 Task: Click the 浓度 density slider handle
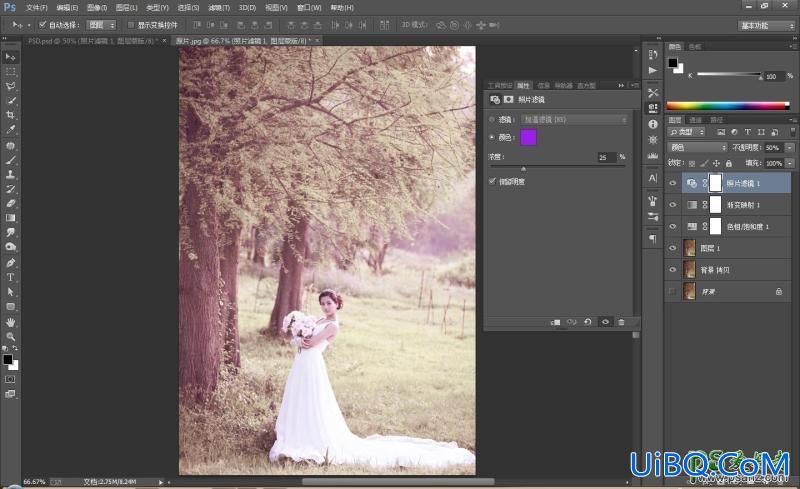(523, 168)
